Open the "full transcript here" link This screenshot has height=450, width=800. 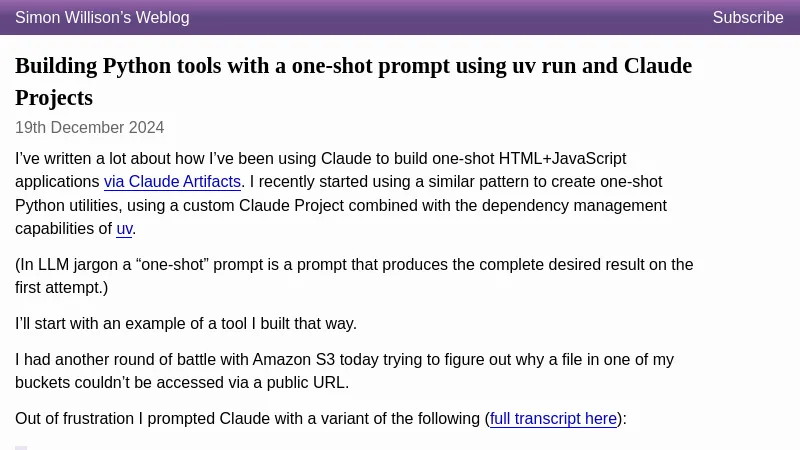point(553,419)
